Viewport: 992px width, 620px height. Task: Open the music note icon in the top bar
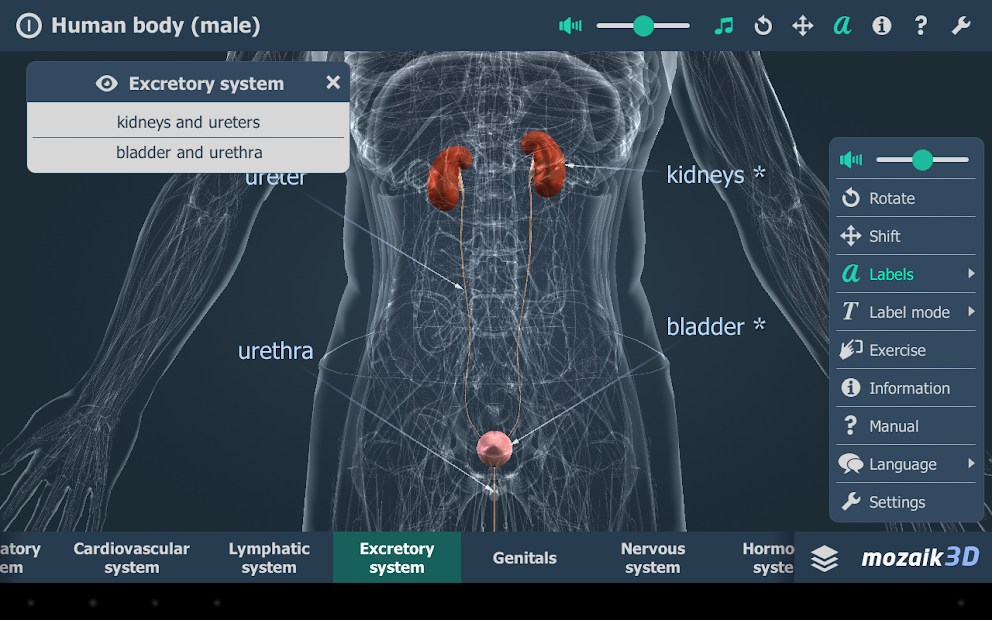pyautogui.click(x=723, y=25)
